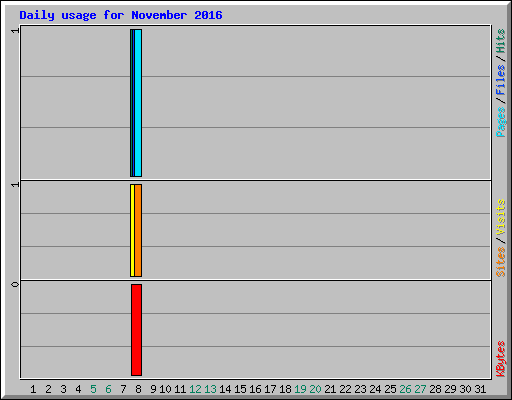Click day label '25' on the x-axis

coord(390,389)
